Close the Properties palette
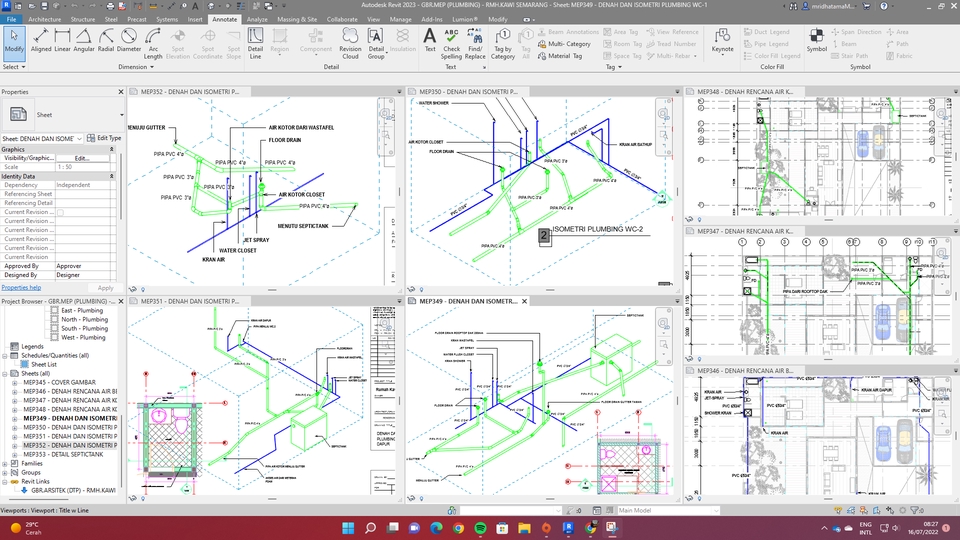 tap(121, 92)
